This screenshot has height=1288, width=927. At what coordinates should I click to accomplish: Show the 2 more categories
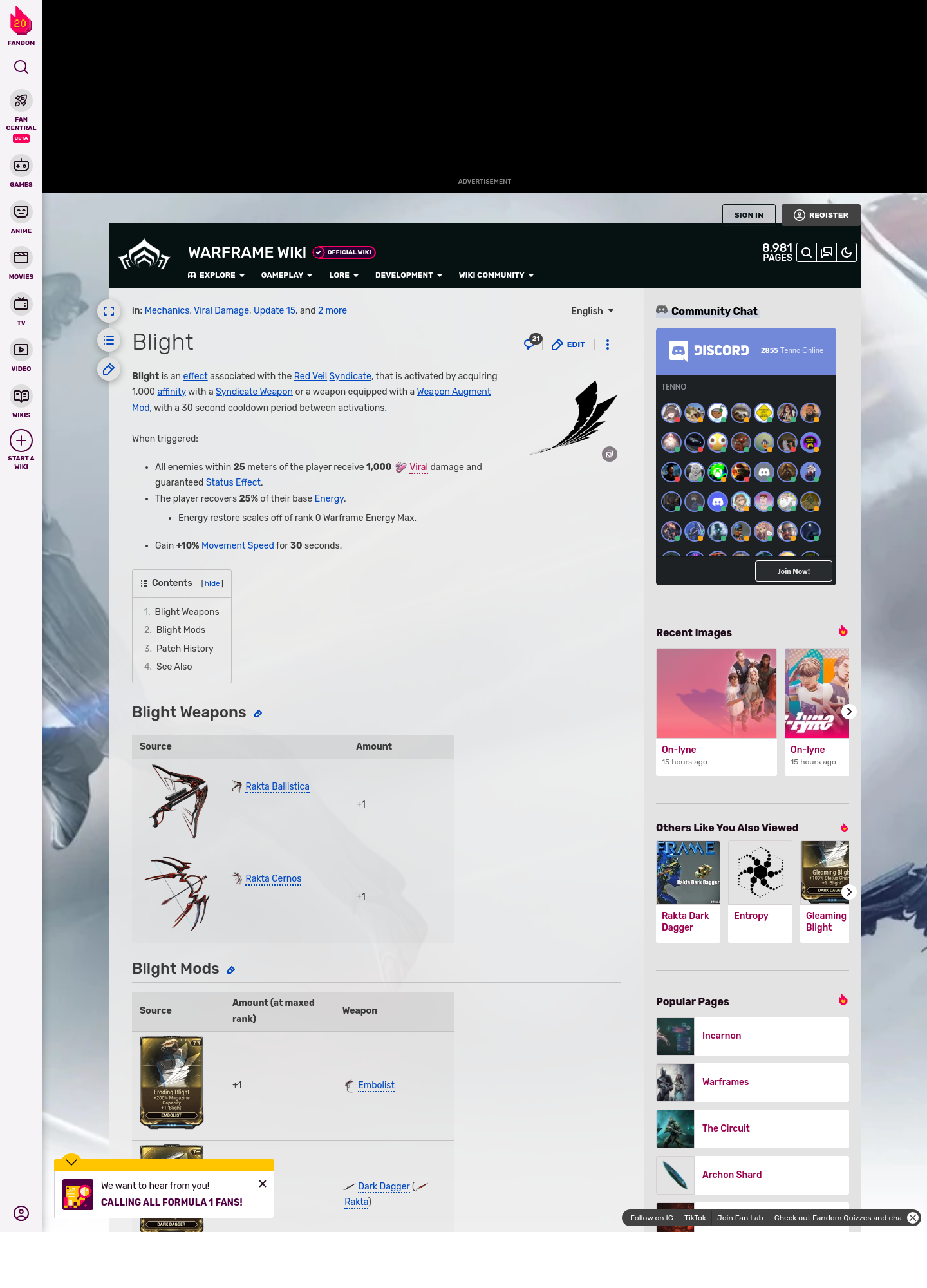point(332,310)
